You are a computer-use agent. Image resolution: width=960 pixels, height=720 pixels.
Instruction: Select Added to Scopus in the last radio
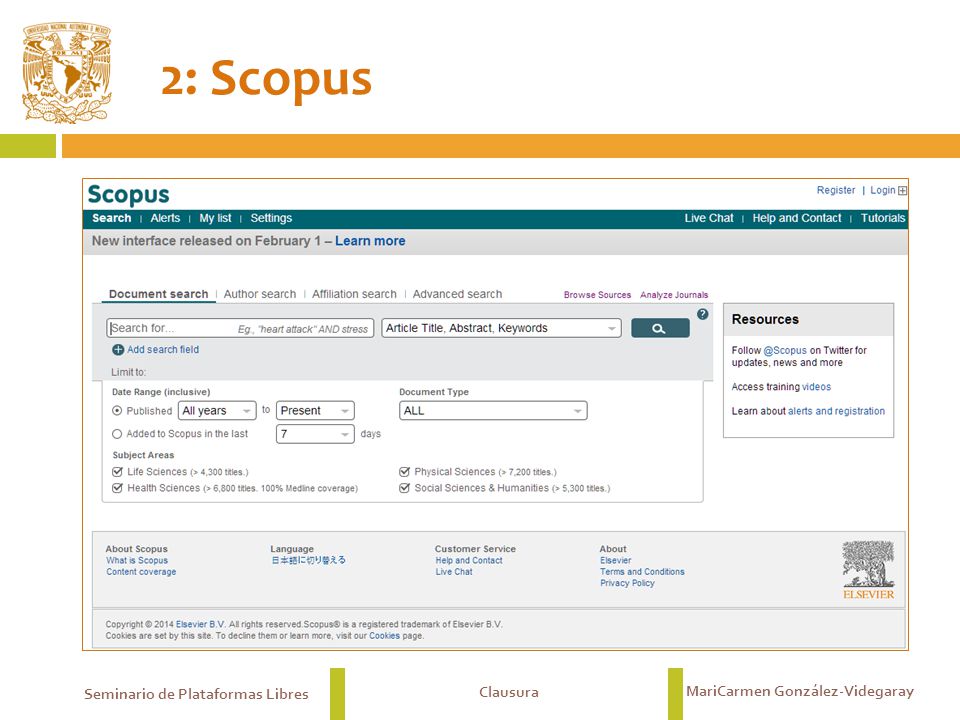pyautogui.click(x=117, y=433)
